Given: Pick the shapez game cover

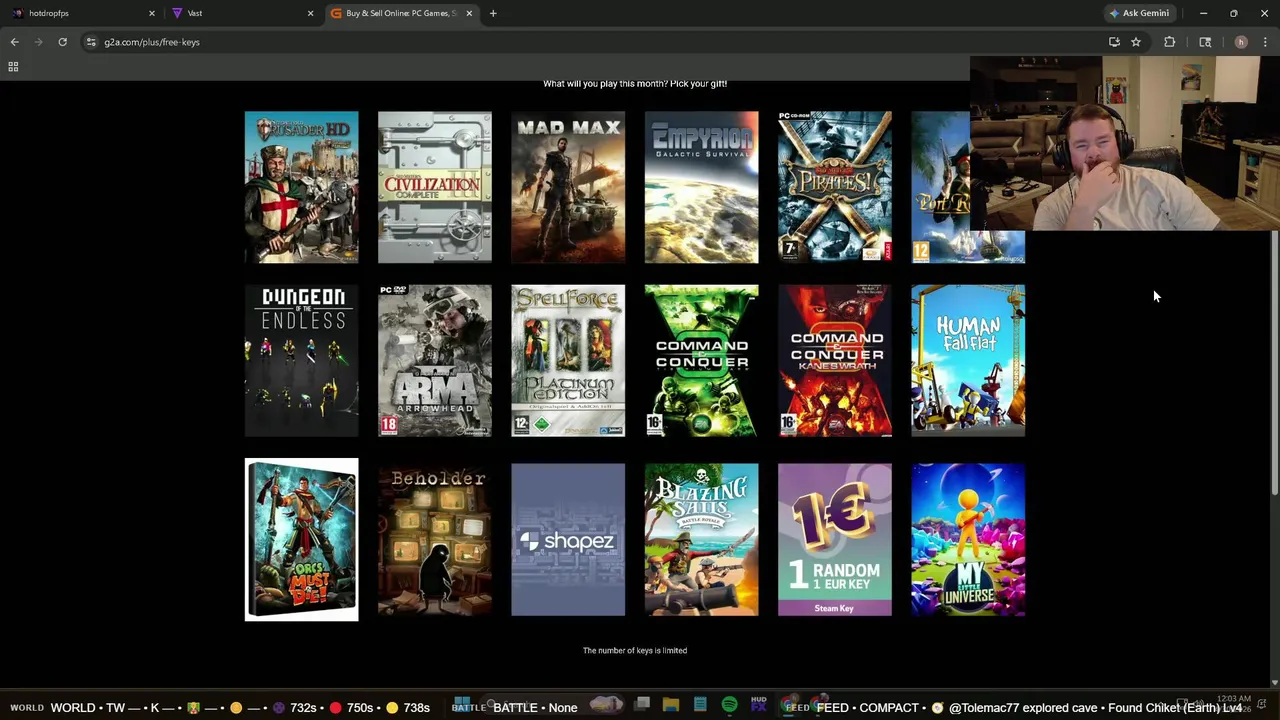Looking at the screenshot, I should (x=568, y=539).
